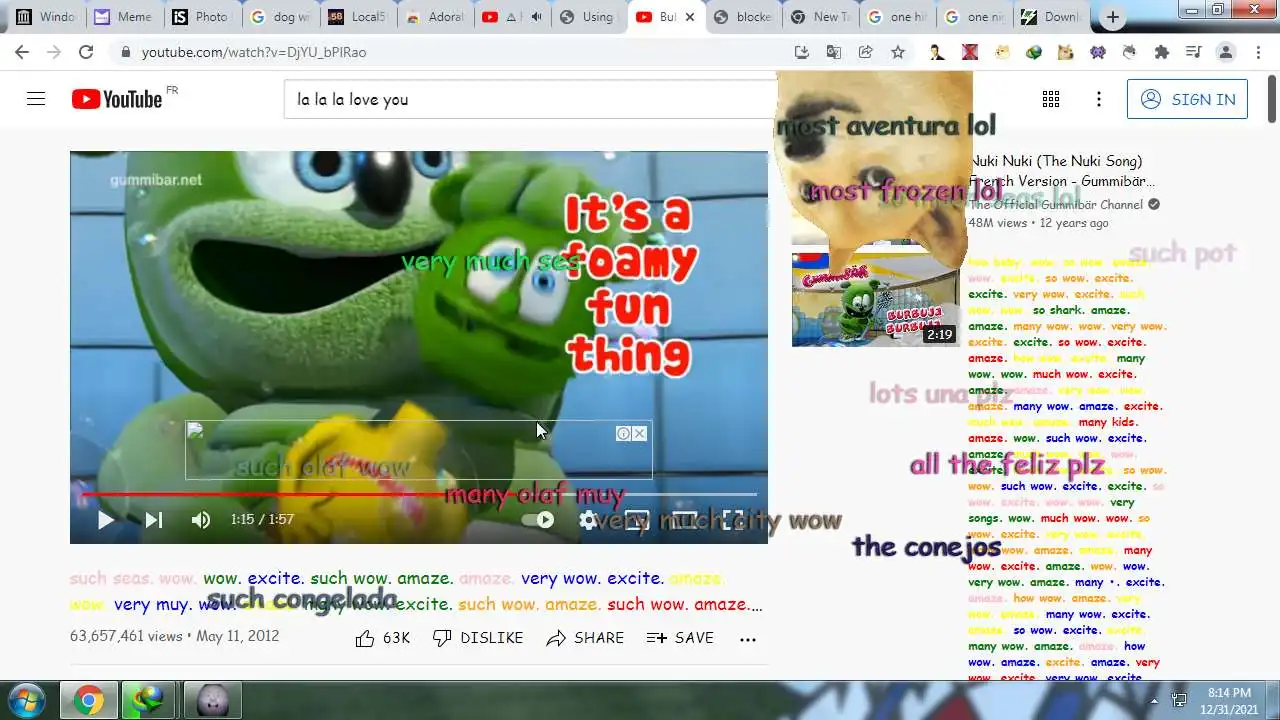Click the DISLIKE button
1280x720 pixels.
coord(478,638)
